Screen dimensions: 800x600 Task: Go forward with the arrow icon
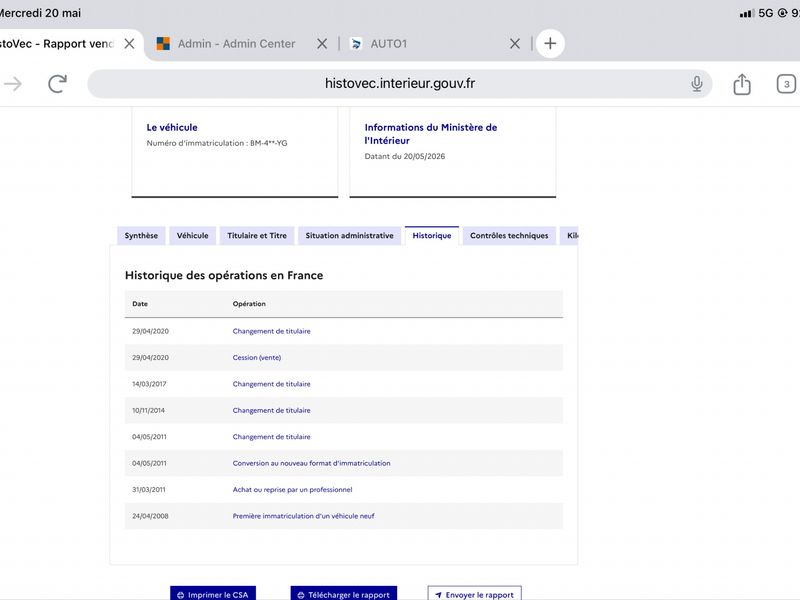(13, 84)
